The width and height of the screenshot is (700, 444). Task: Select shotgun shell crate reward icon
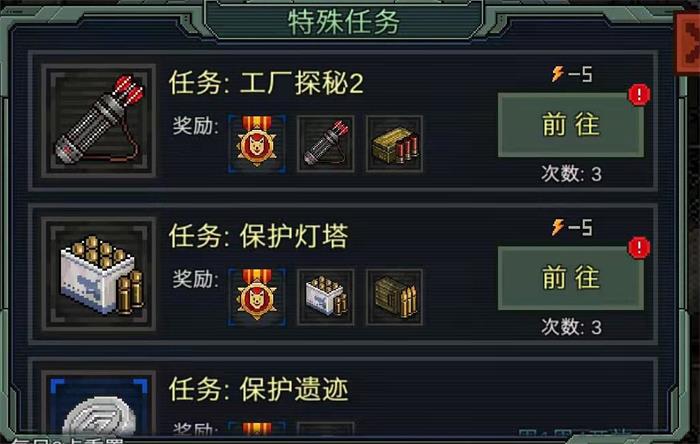[394, 143]
